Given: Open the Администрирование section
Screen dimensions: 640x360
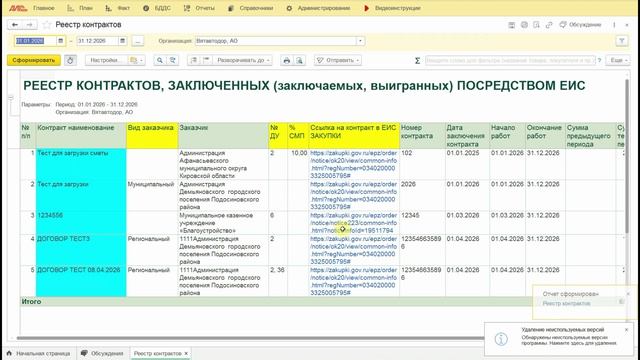Looking at the screenshot, I should point(318,8).
